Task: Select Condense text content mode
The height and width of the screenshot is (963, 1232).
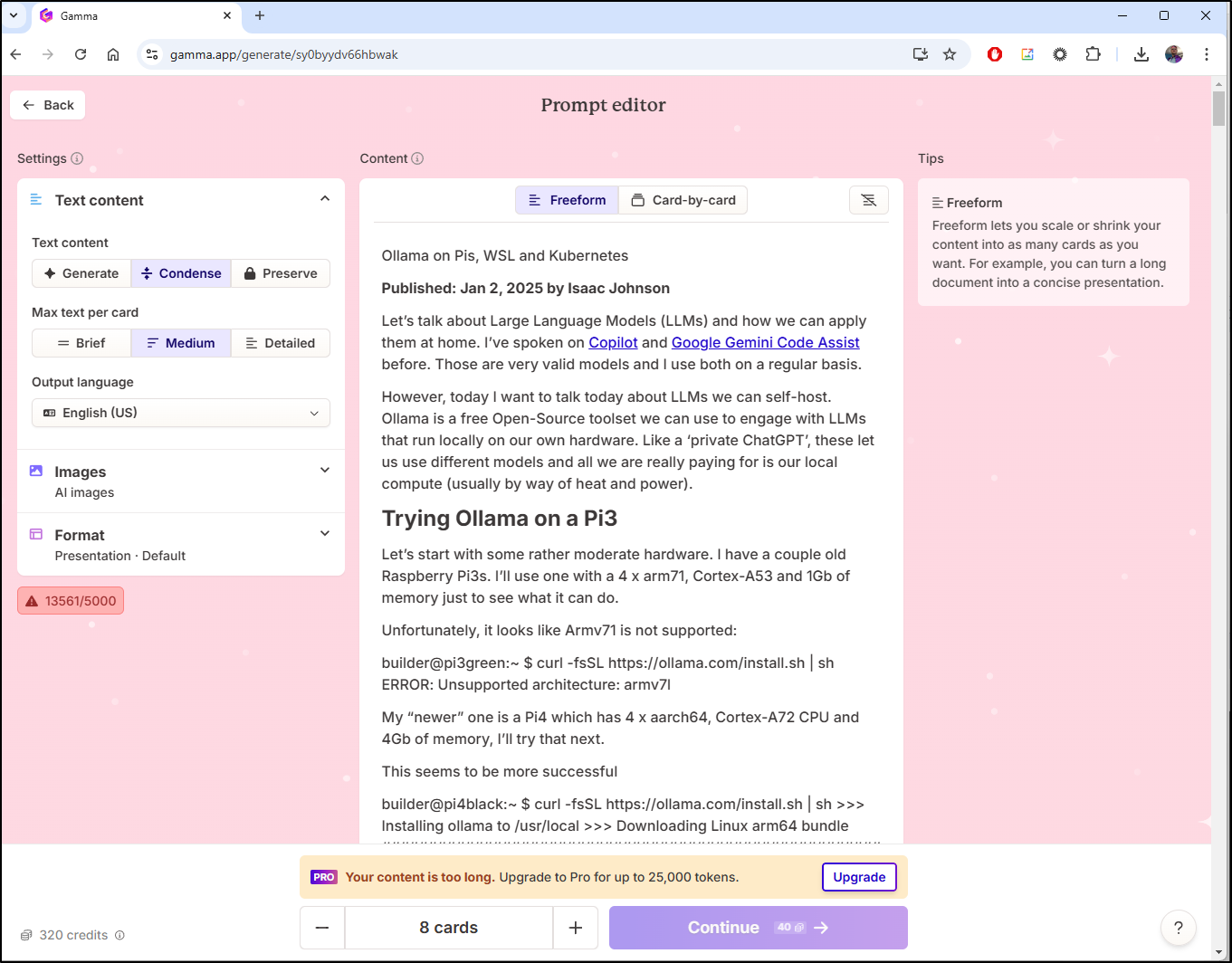Action: click(x=181, y=273)
